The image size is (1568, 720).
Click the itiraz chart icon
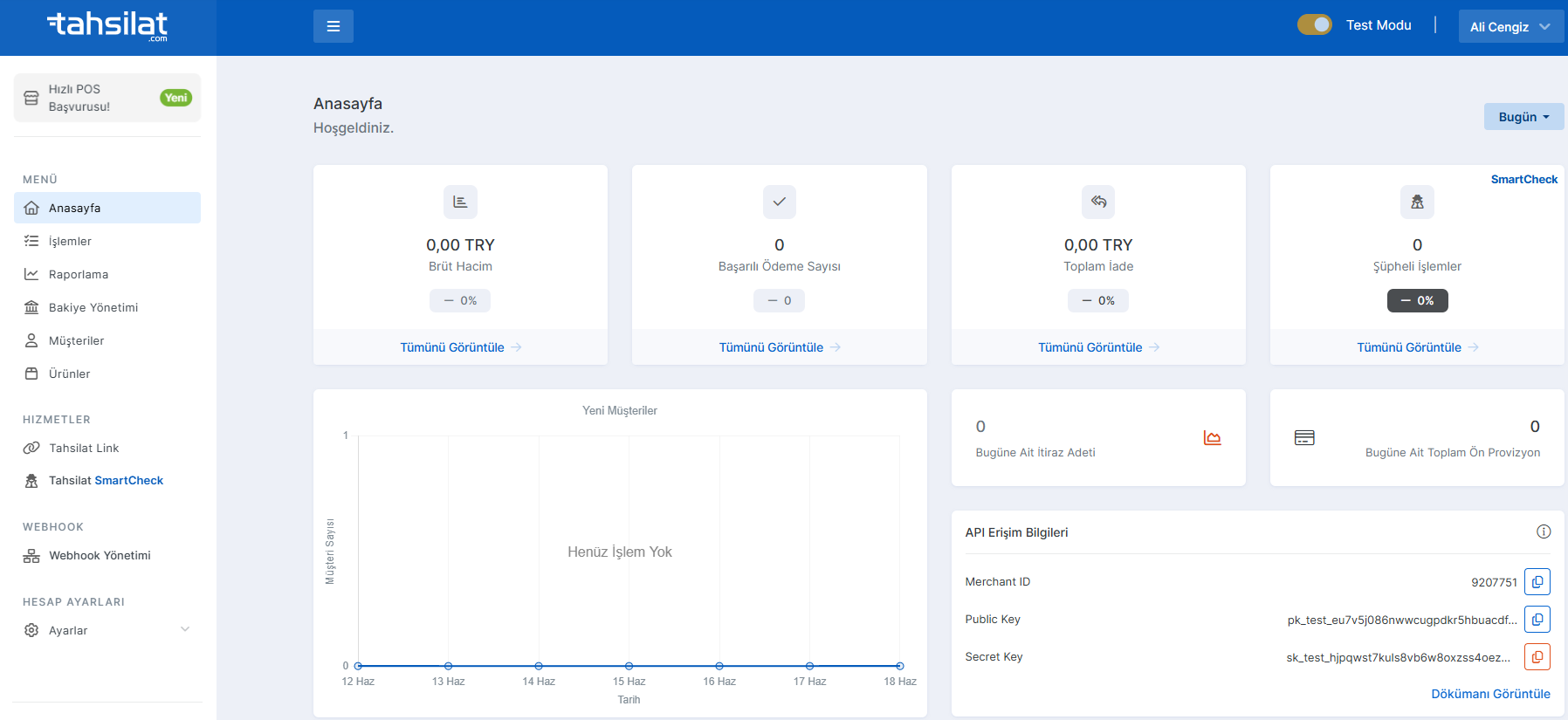(x=1212, y=438)
